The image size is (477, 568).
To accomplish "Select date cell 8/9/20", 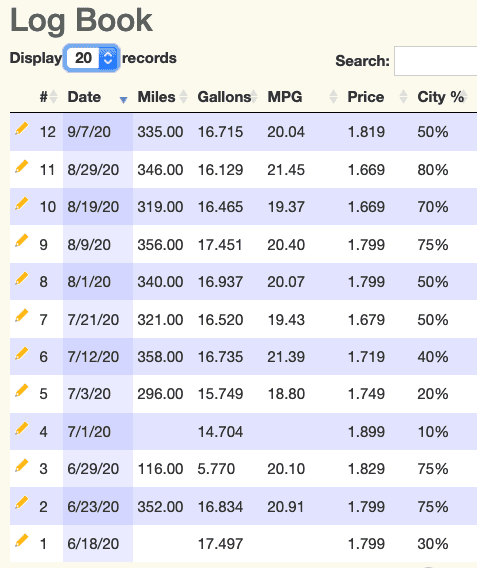I will click(x=89, y=245).
